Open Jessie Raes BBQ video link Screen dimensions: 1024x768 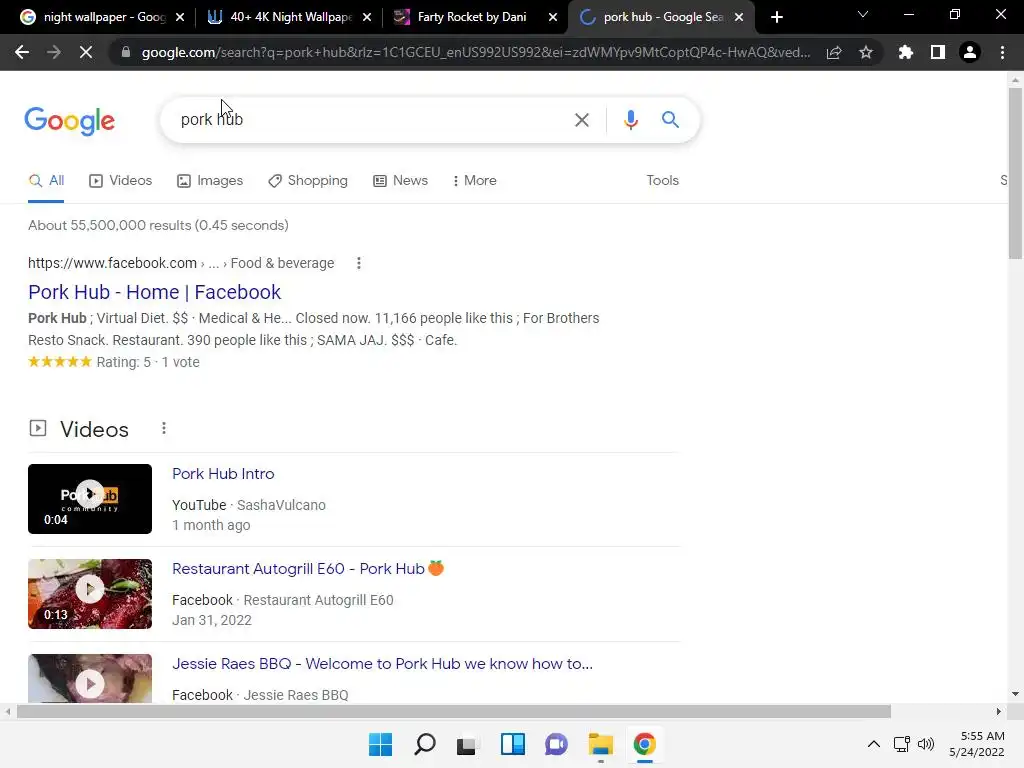tap(383, 664)
